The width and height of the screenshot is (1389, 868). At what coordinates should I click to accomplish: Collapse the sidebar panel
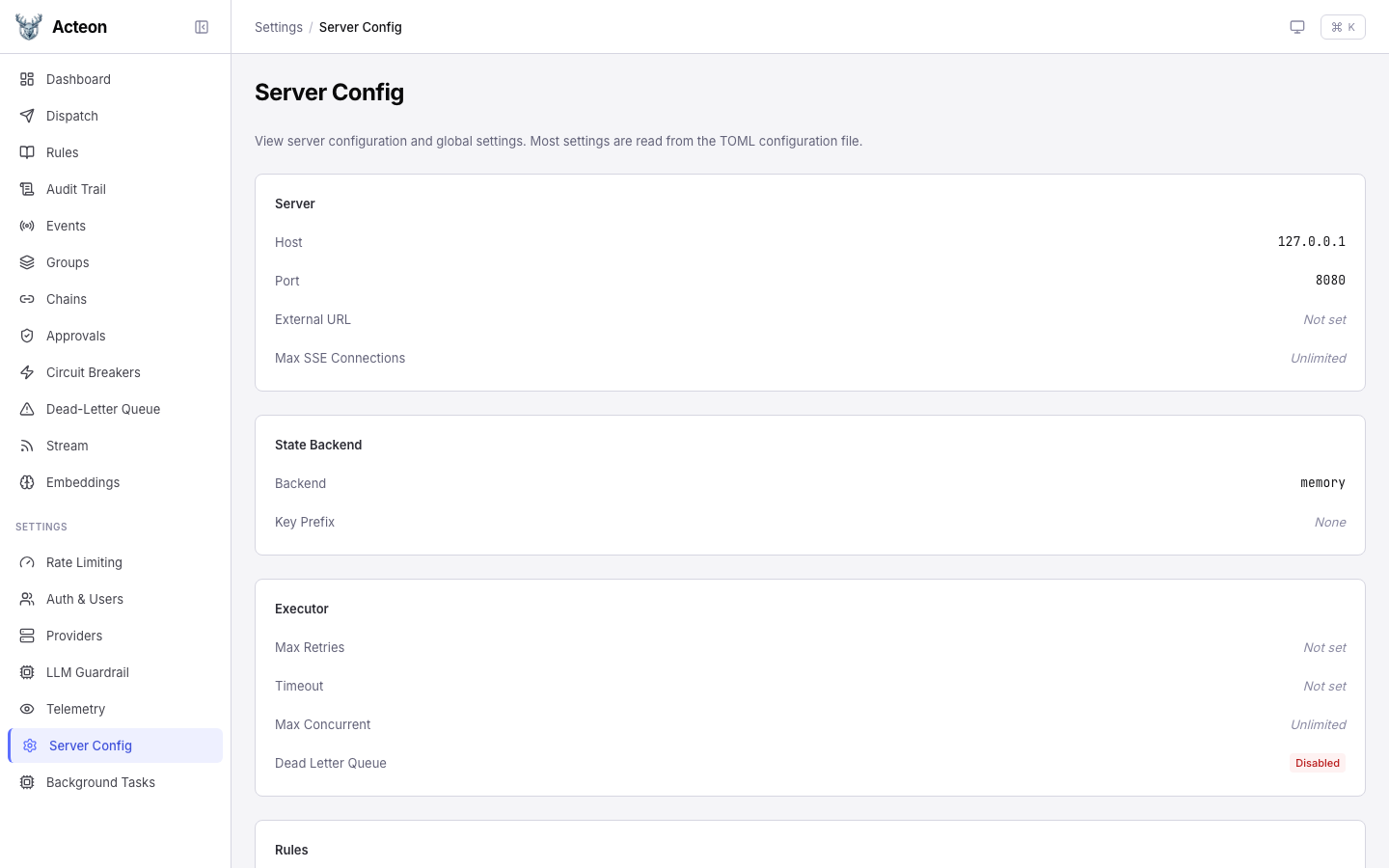(202, 27)
